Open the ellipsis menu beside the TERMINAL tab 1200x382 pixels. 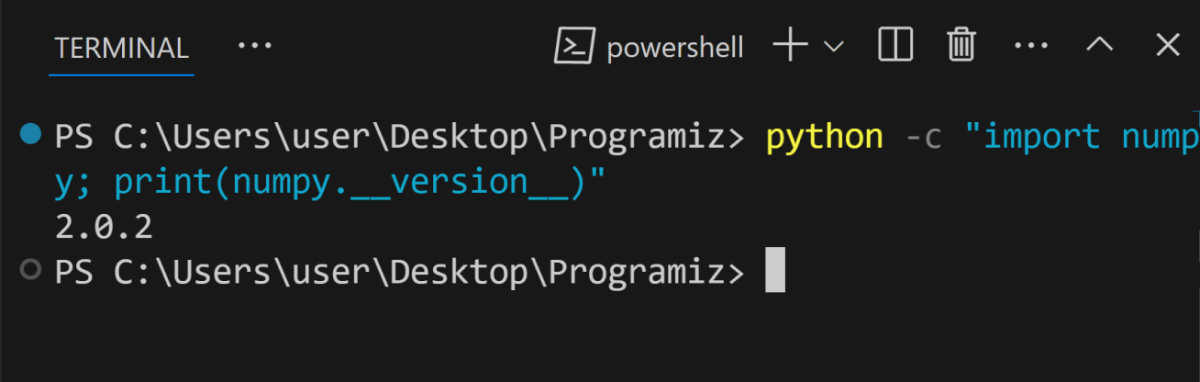(x=255, y=46)
